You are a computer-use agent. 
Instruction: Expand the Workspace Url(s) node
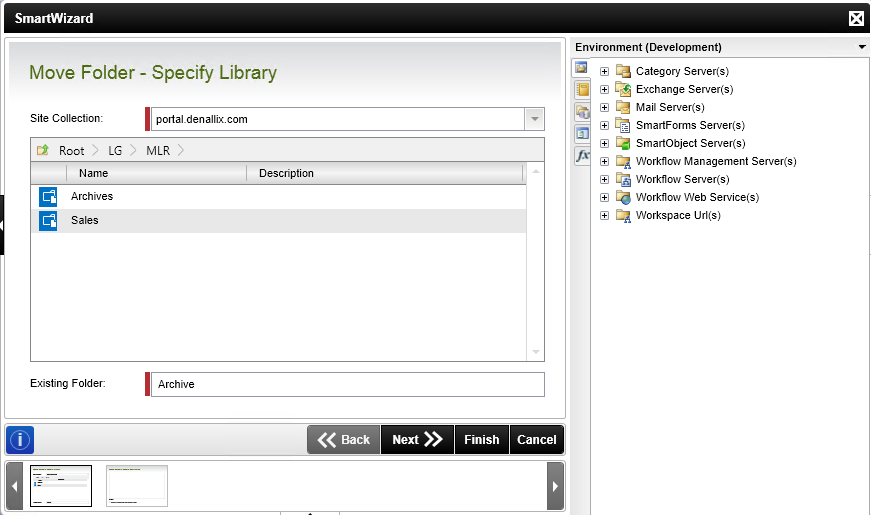tap(604, 216)
